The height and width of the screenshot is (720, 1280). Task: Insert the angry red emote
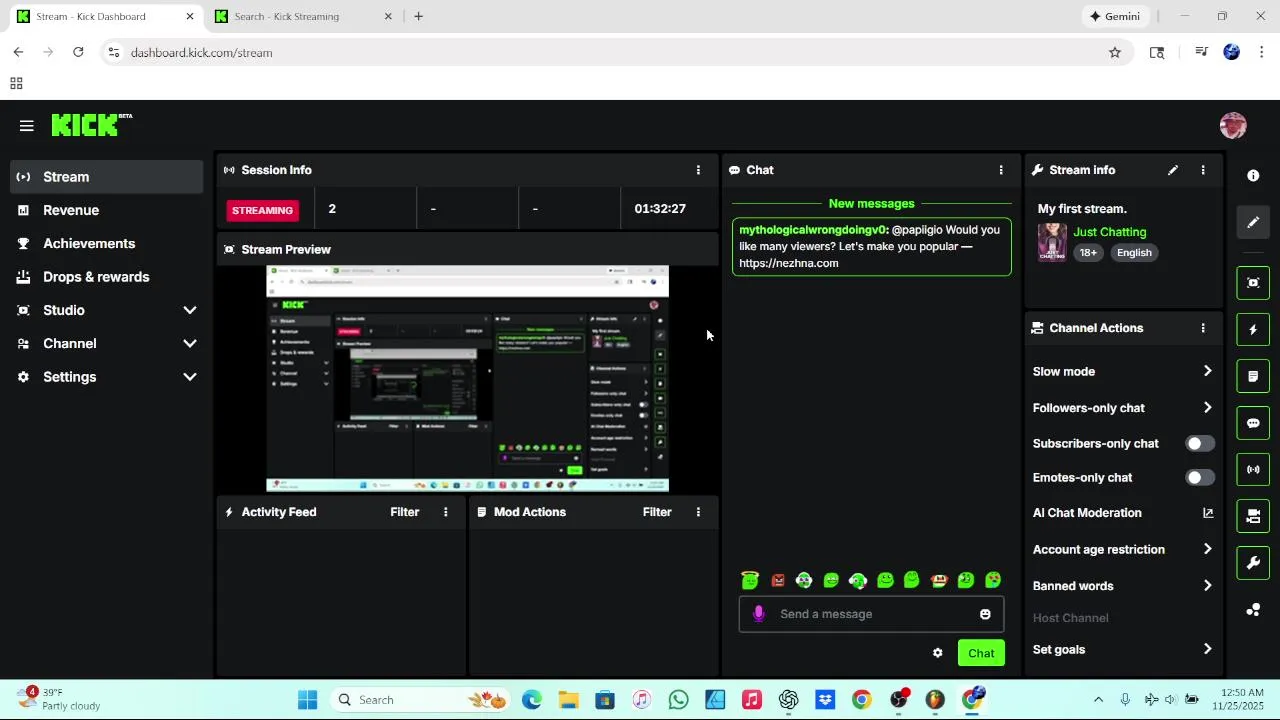(778, 580)
